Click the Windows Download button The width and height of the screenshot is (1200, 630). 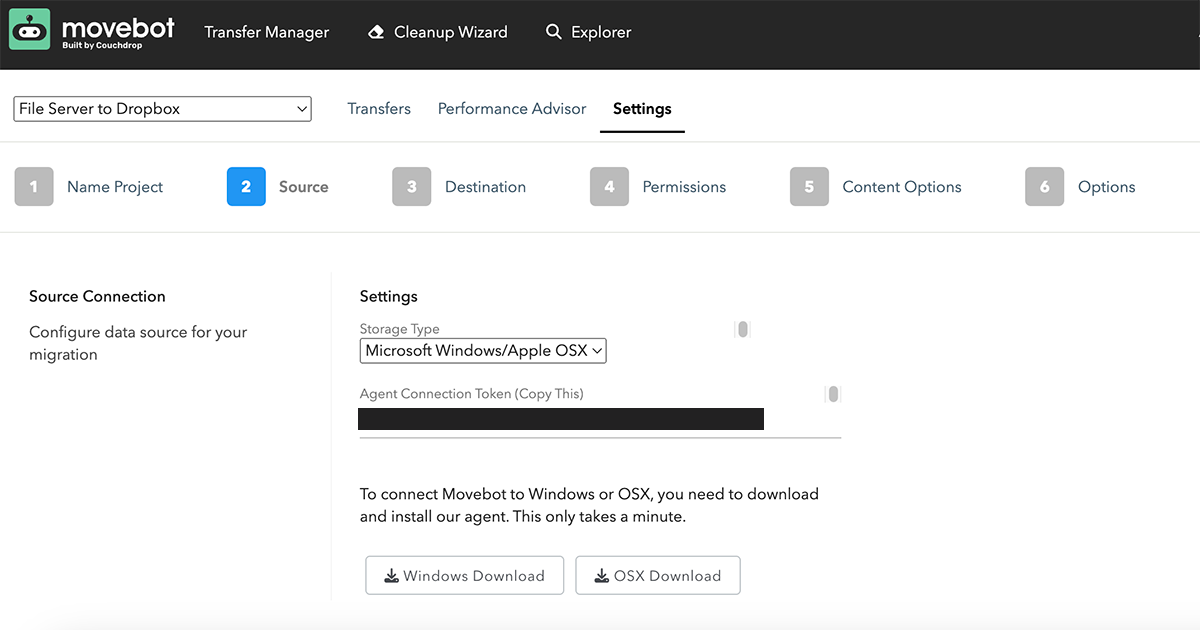464,575
